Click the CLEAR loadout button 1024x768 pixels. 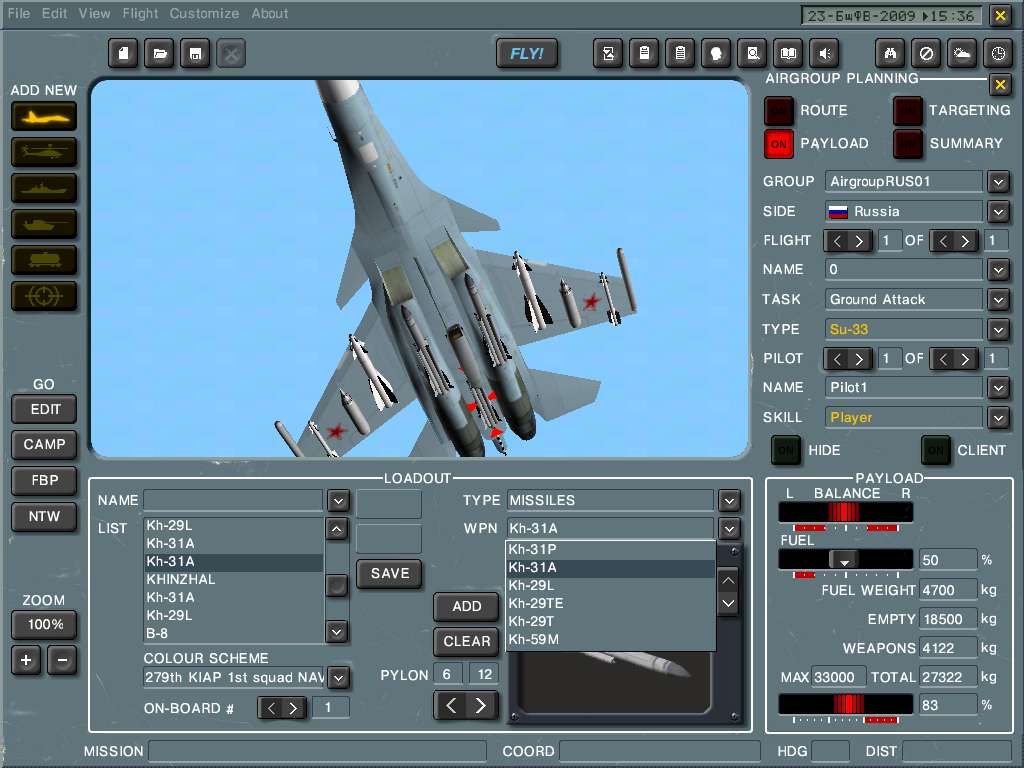[466, 642]
